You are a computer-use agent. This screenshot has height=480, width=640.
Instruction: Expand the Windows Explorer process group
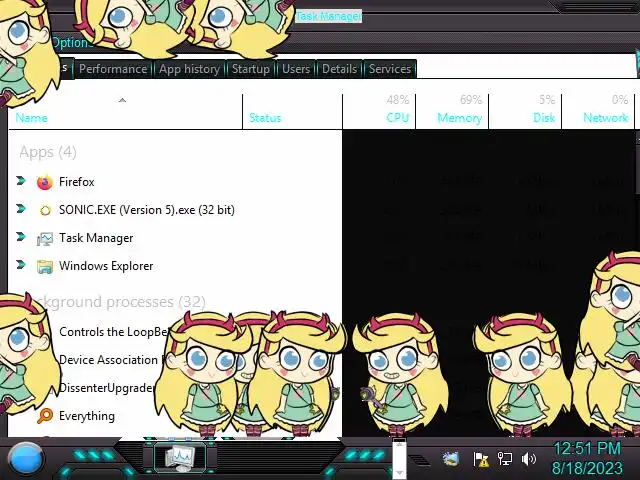(x=21, y=265)
